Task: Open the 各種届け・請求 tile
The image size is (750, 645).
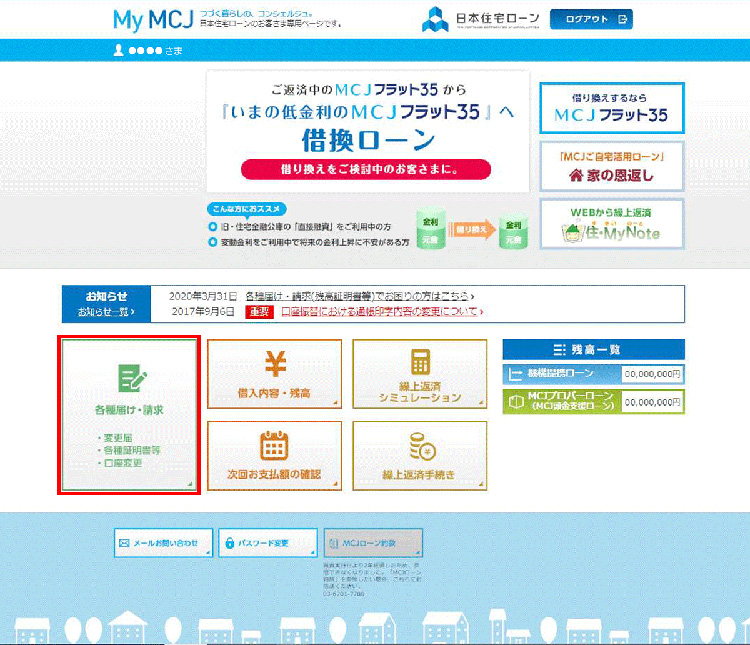Action: click(x=129, y=415)
